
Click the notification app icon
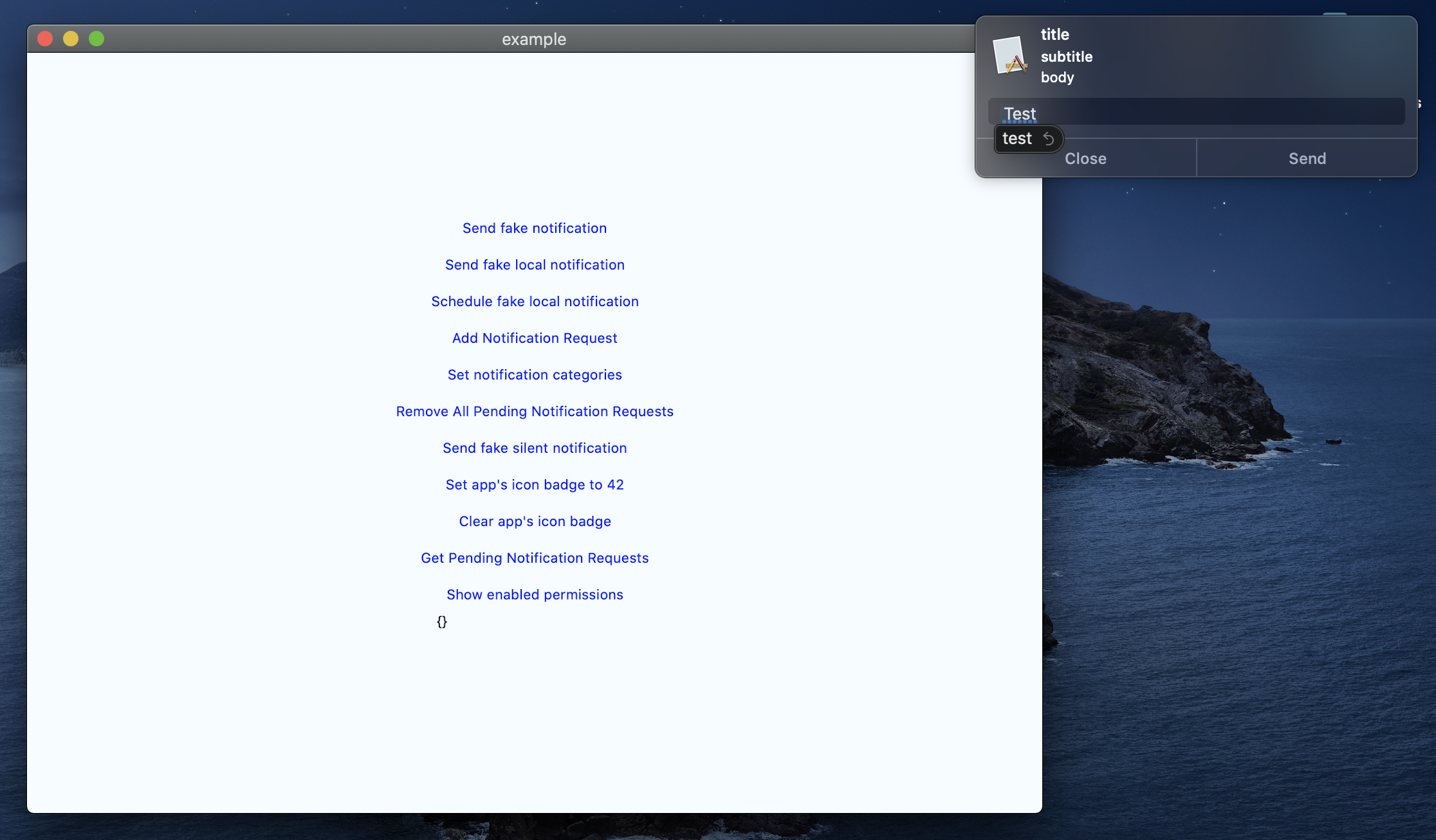coord(1010,55)
